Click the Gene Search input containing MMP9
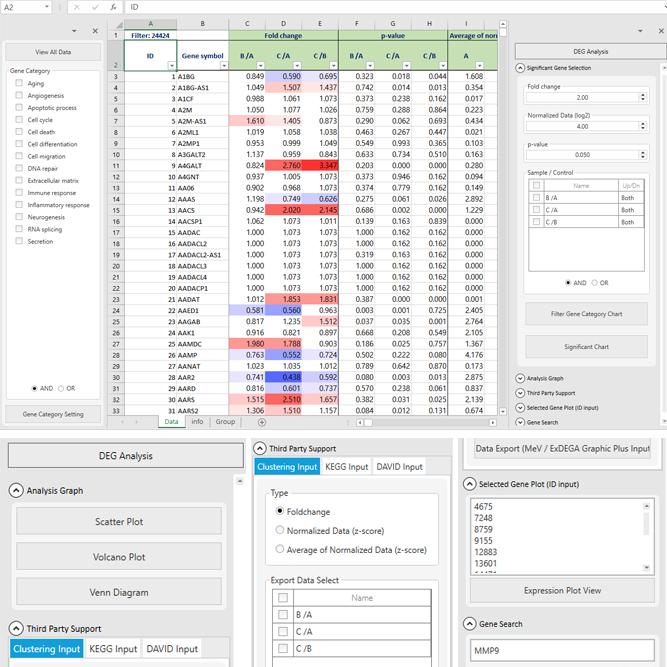Viewport: 667px width, 667px height. point(561,651)
